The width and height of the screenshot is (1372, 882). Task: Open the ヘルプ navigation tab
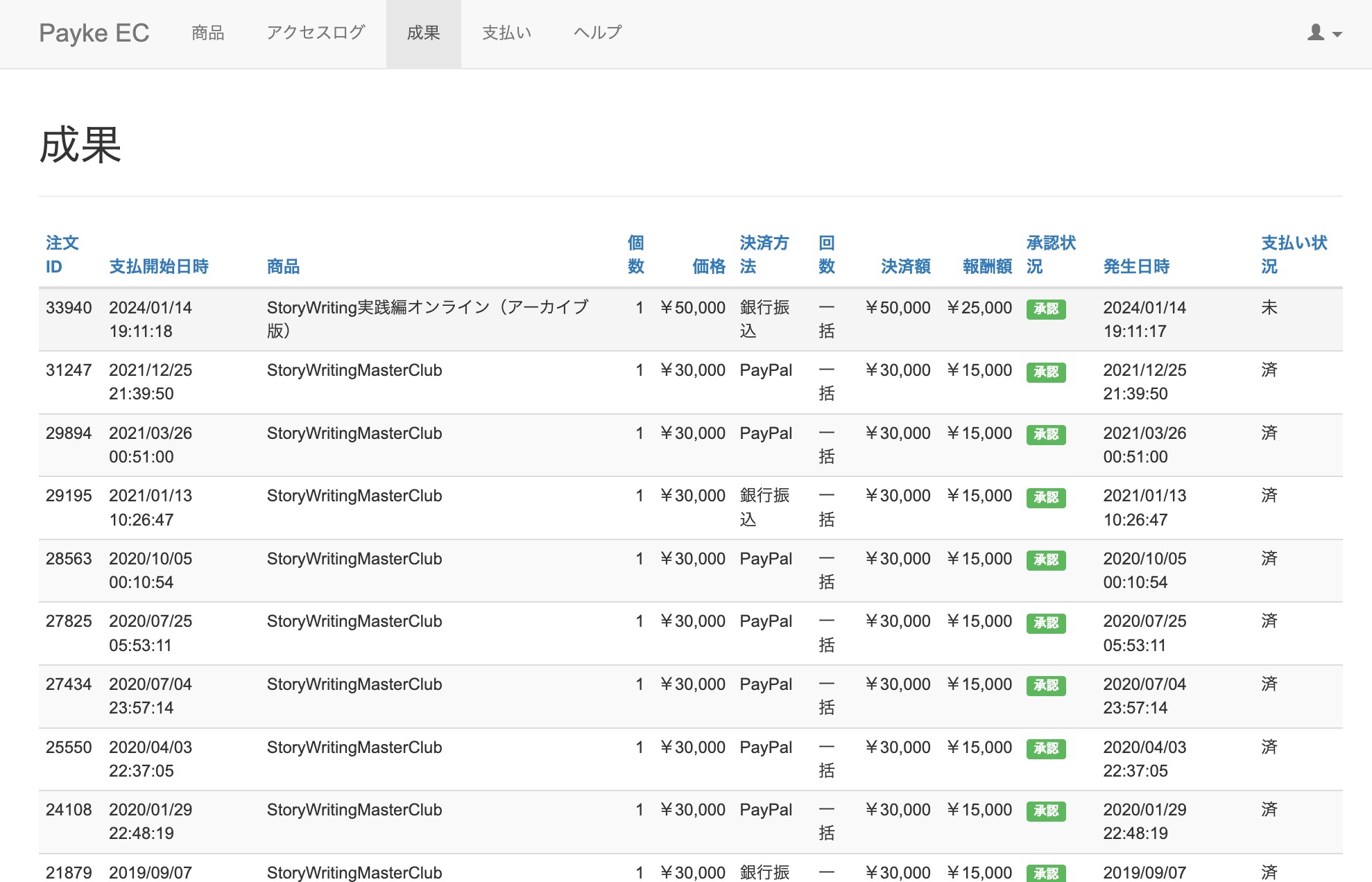(x=598, y=33)
